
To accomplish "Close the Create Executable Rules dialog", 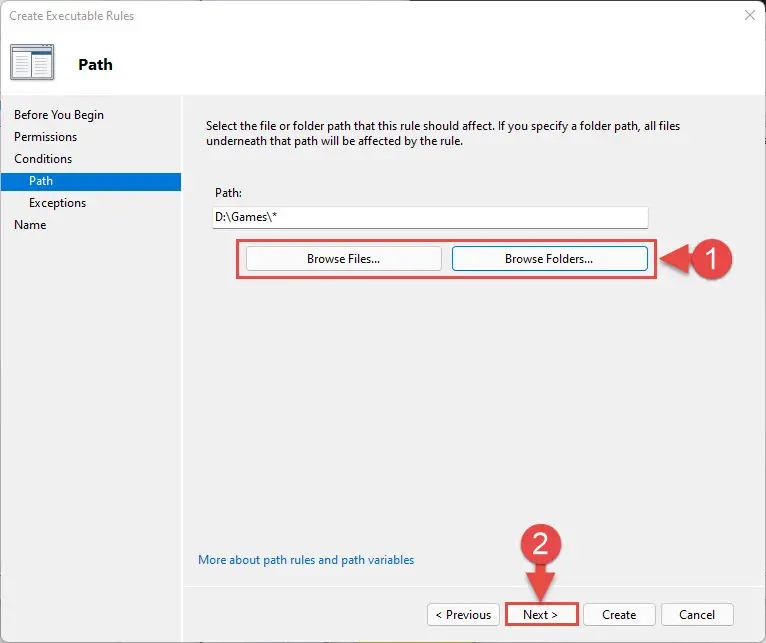I will [749, 15].
